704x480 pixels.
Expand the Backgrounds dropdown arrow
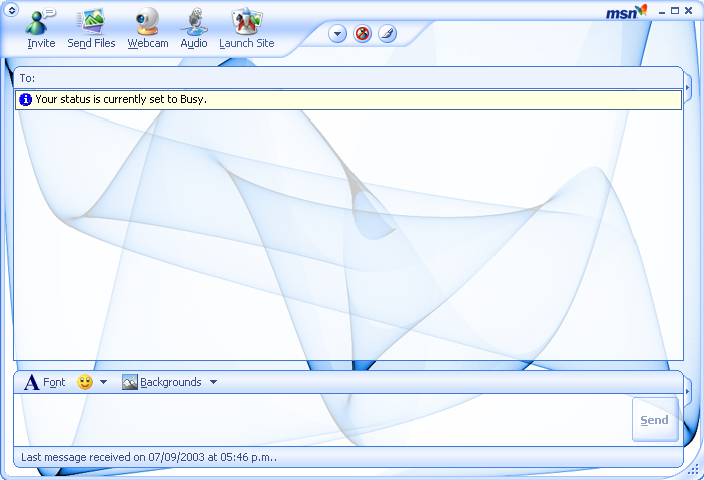(x=213, y=382)
